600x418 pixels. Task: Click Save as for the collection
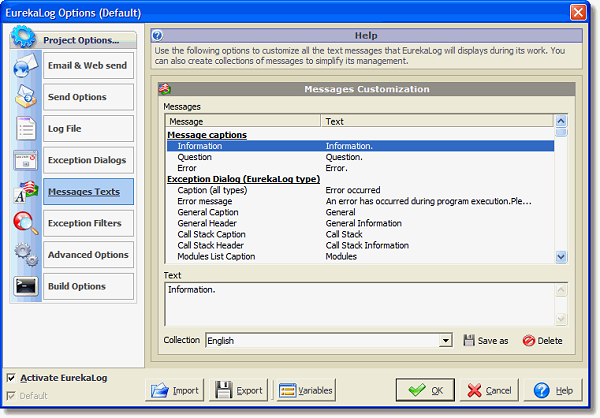click(x=486, y=340)
